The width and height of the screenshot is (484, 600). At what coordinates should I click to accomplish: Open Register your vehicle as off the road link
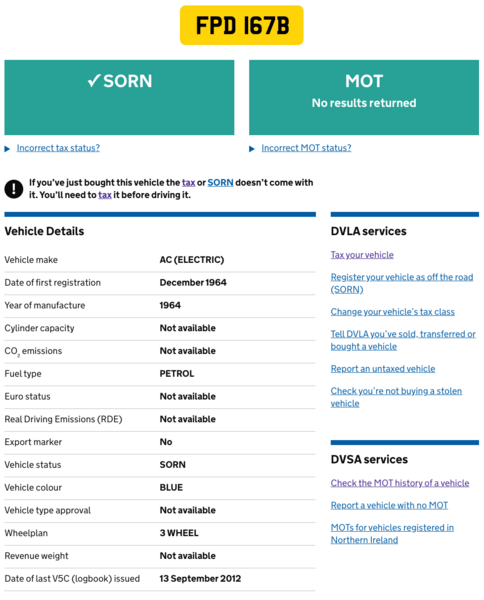[x=402, y=283]
